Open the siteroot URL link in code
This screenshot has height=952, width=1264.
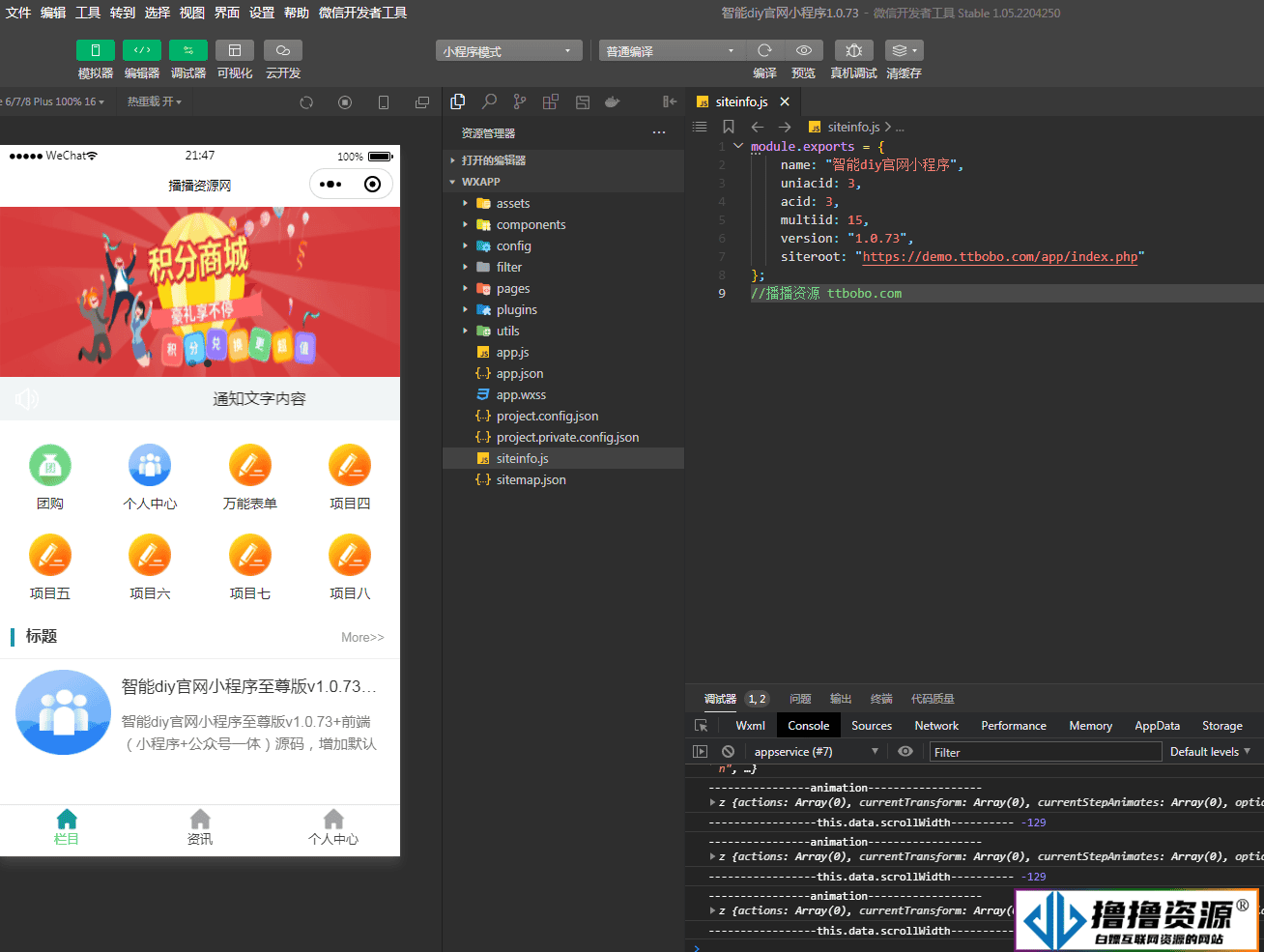[x=1000, y=256]
